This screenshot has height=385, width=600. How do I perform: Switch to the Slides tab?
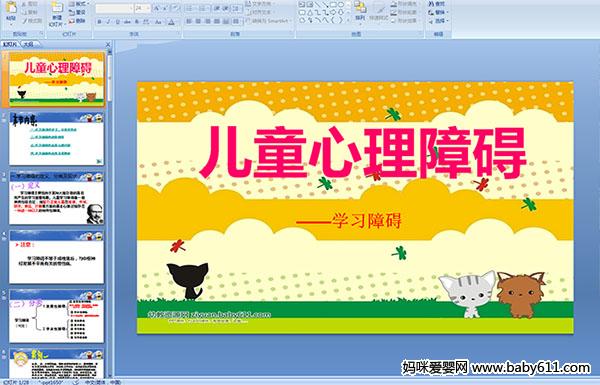10,44
